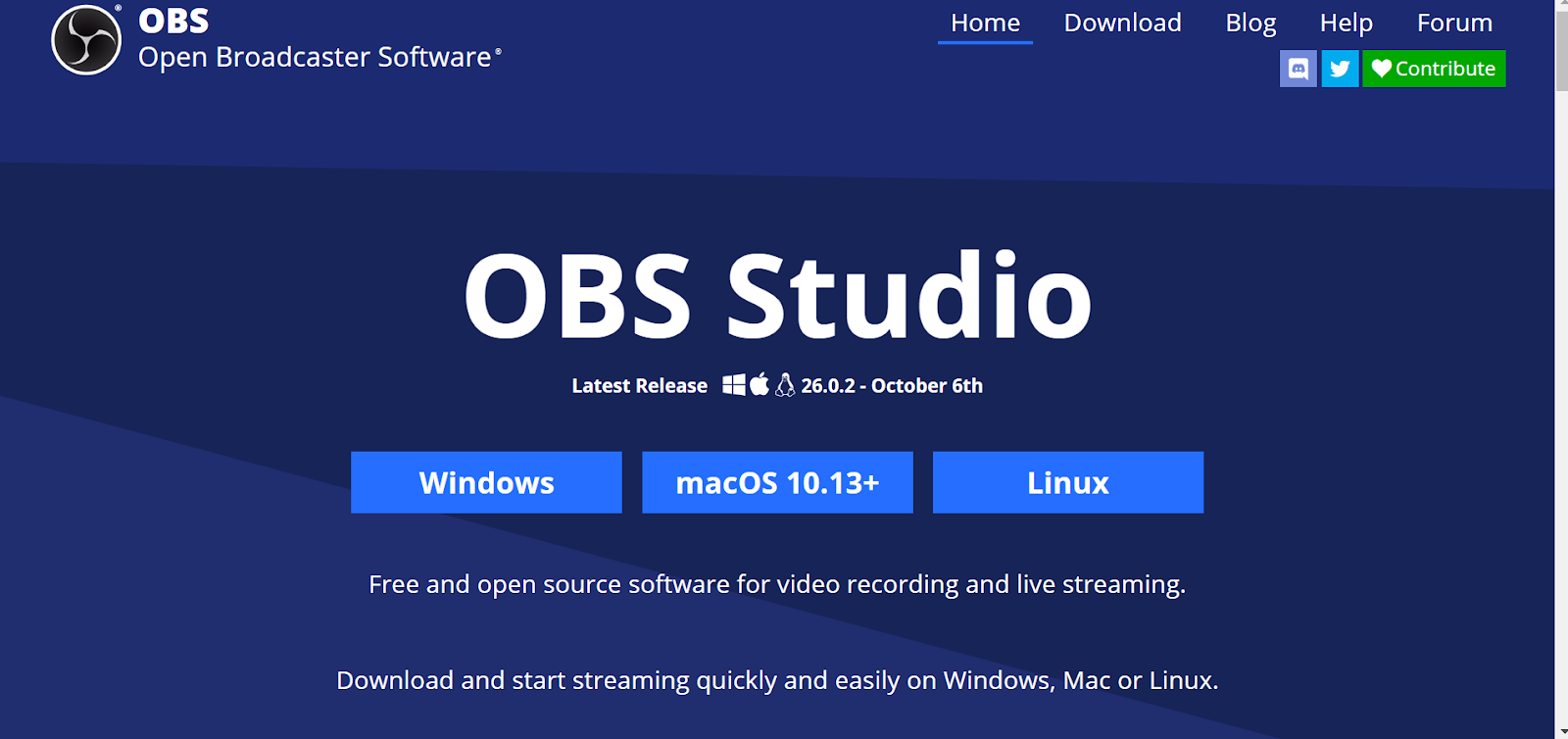Open the Discord icon link

click(x=1298, y=69)
